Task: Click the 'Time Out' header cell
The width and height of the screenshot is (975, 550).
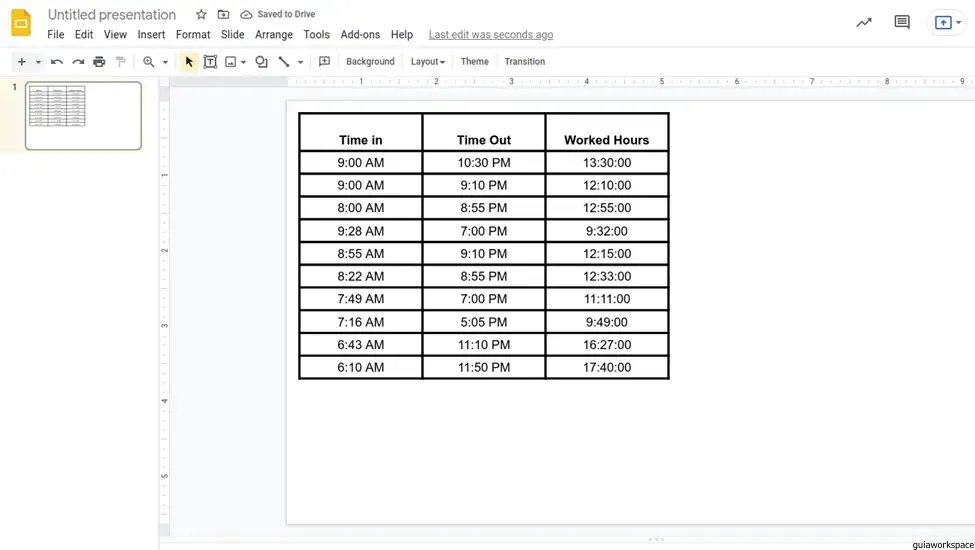Action: [x=484, y=132]
